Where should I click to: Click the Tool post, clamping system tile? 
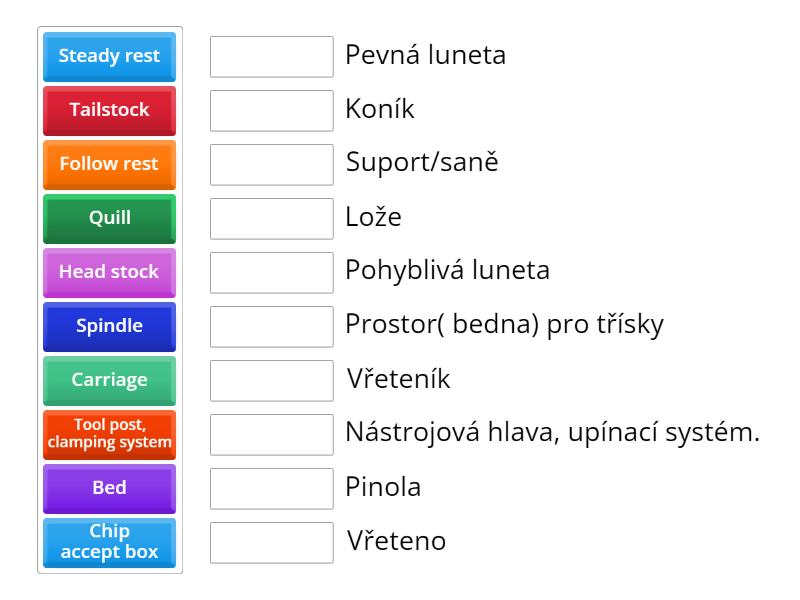109,434
